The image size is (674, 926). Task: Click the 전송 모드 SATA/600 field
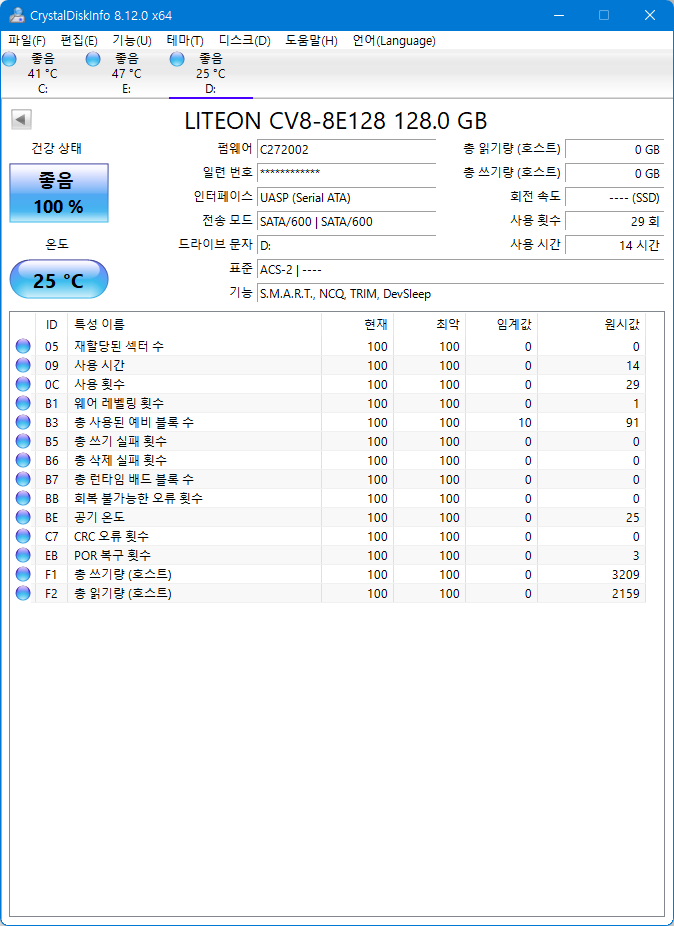(x=347, y=221)
